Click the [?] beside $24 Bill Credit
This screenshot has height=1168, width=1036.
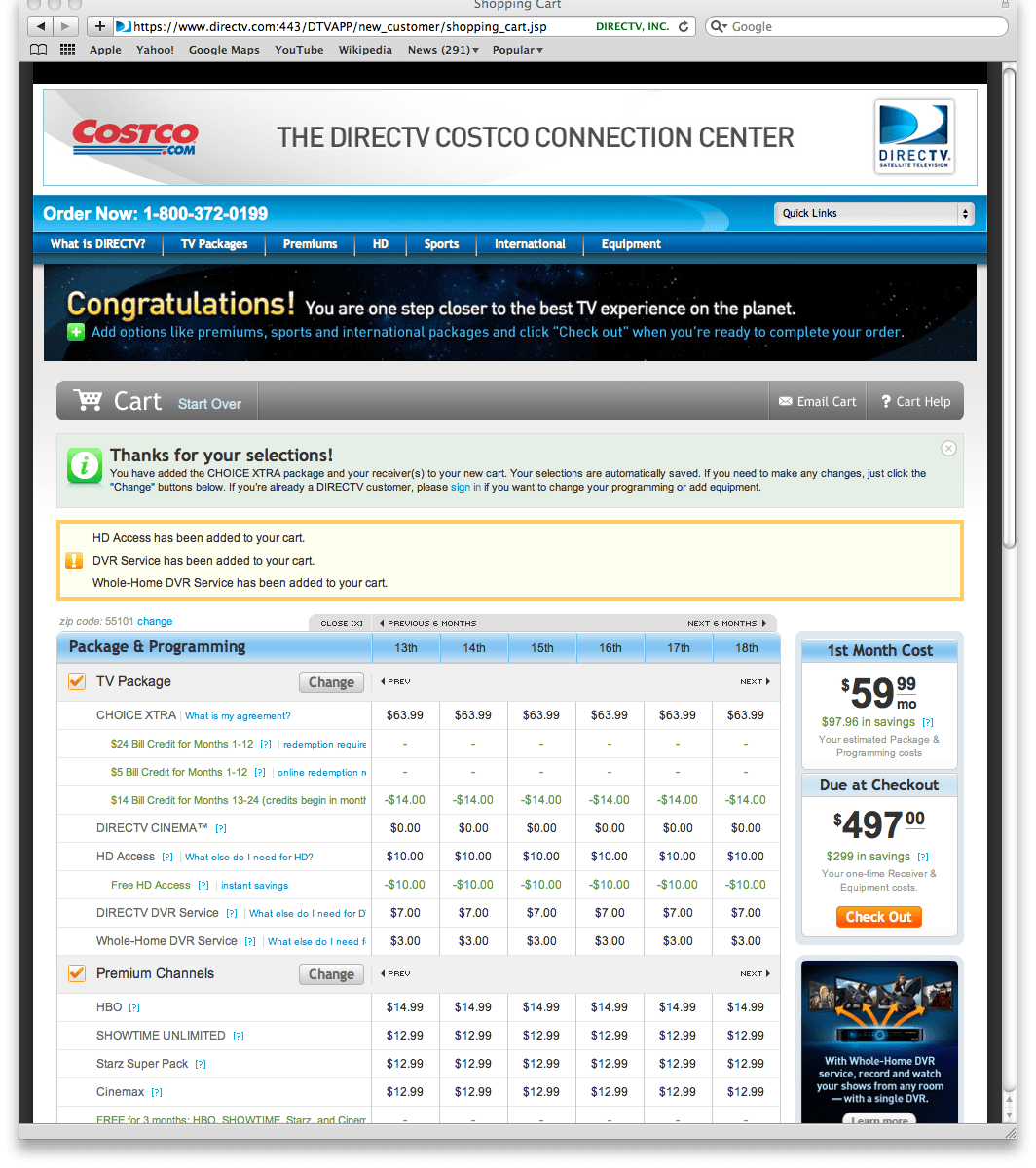point(266,744)
